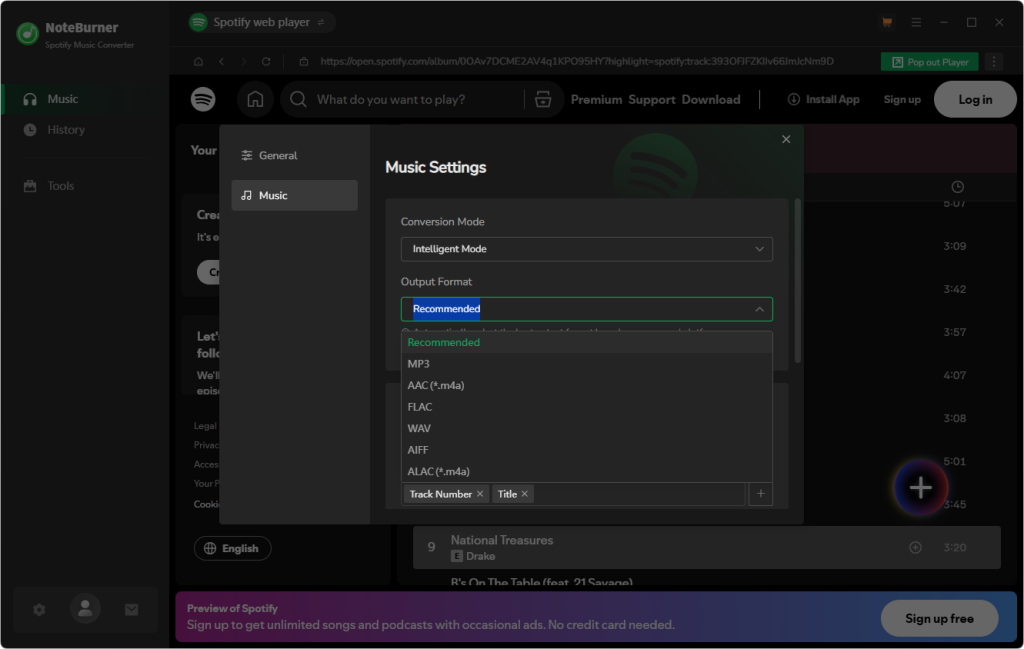Switch to the General settings tab
1024x649 pixels.
point(295,155)
